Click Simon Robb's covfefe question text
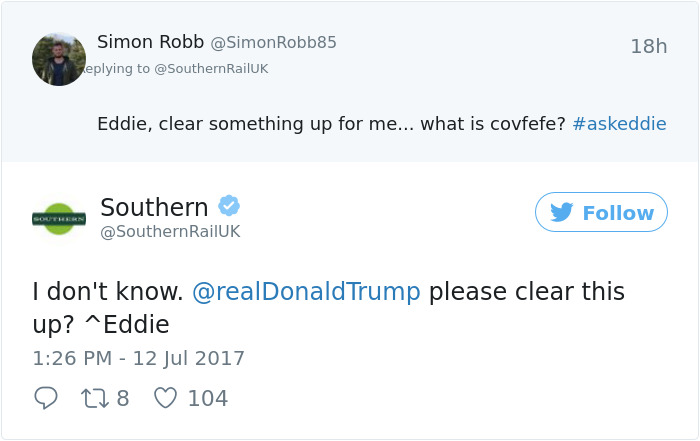This screenshot has width=700, height=441. (x=332, y=125)
